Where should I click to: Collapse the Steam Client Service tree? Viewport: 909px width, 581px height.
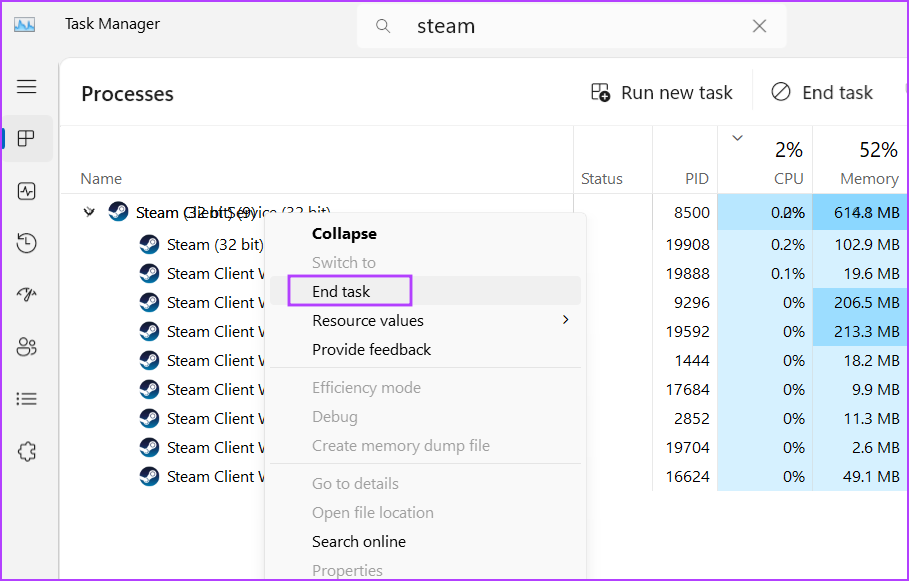tap(344, 233)
